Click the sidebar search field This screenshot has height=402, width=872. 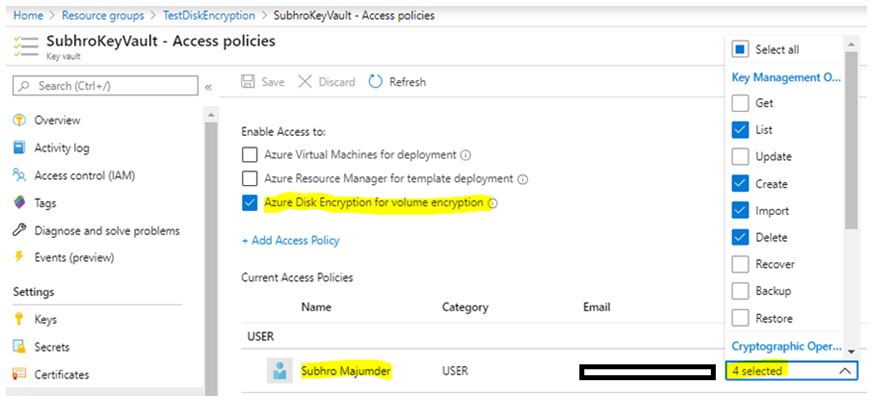point(105,86)
